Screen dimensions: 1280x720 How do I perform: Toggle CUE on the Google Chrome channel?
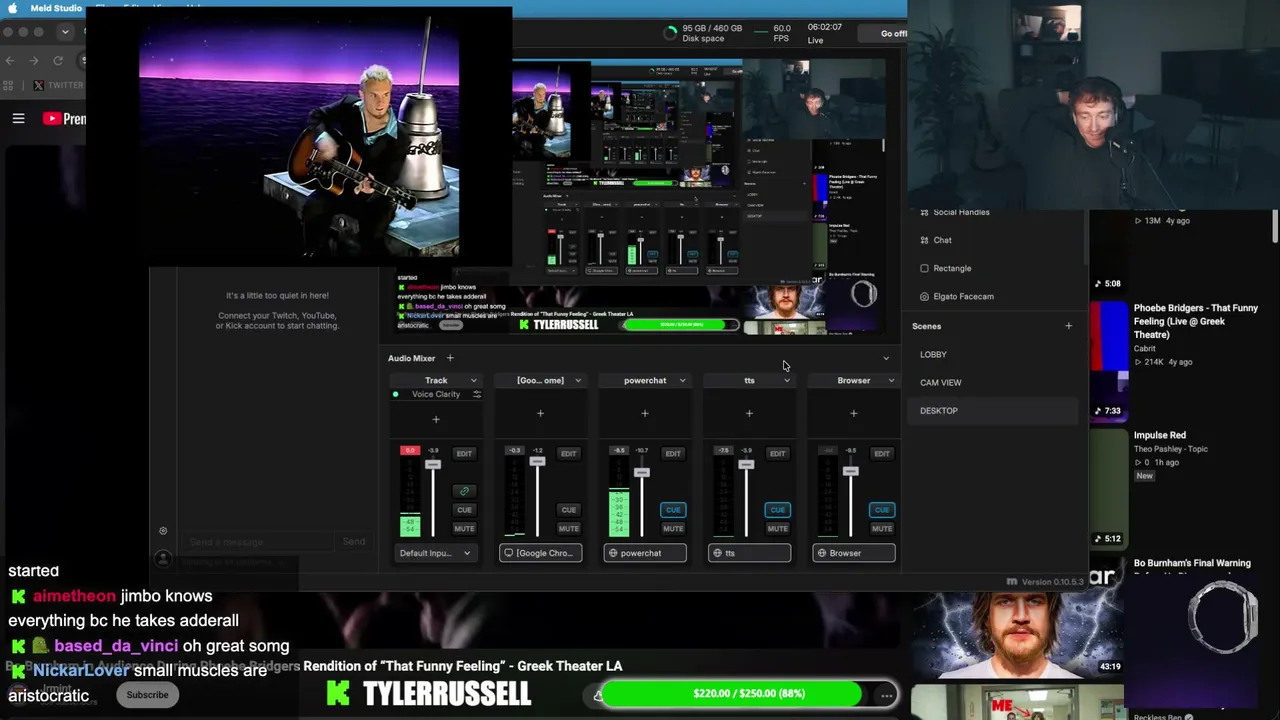pyautogui.click(x=568, y=510)
